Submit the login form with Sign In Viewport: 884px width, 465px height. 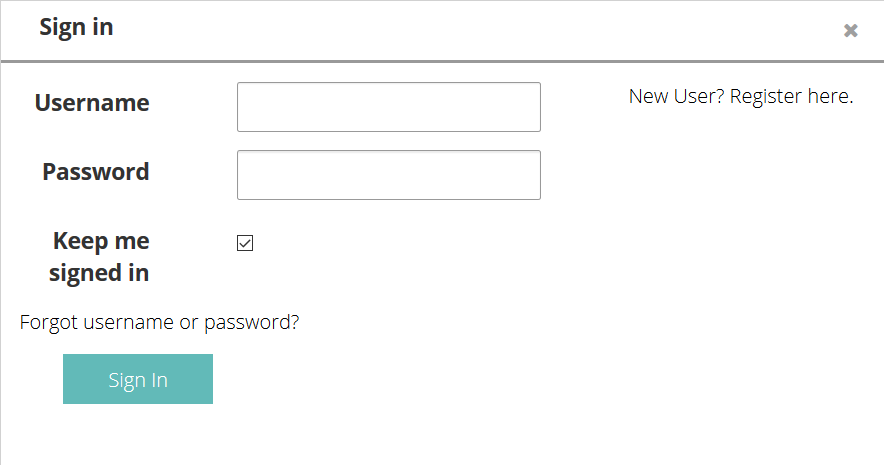pos(138,379)
